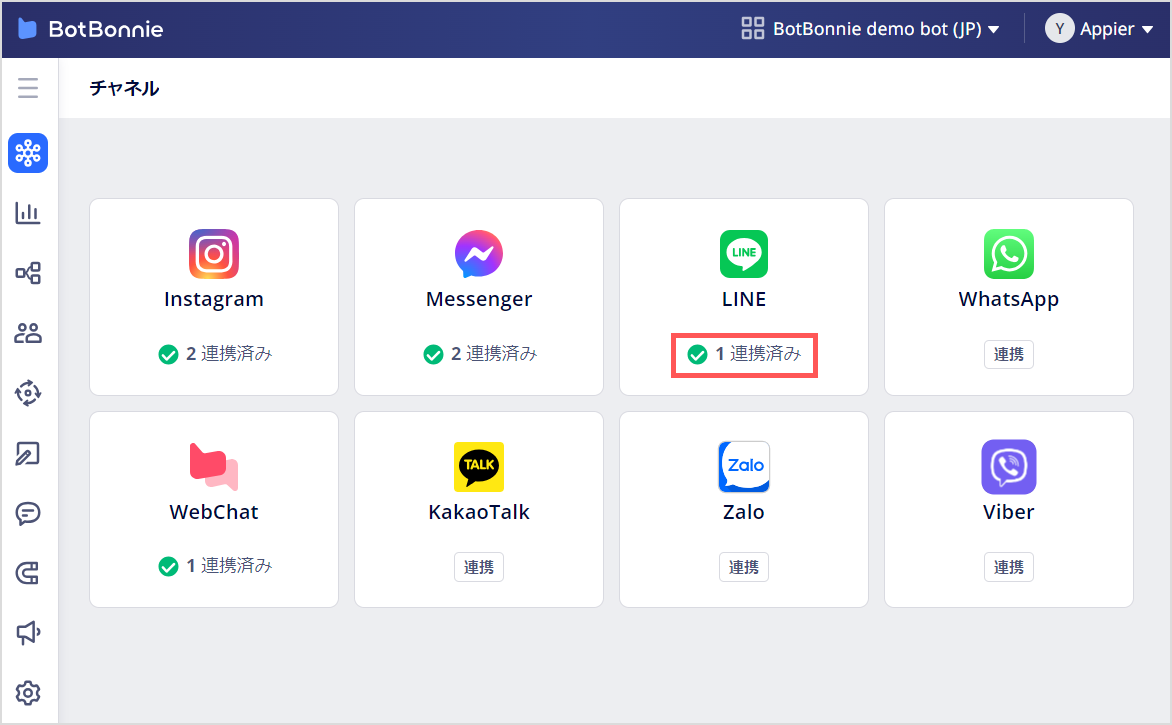Click the チャネル page heading
Image resolution: width=1172 pixels, height=725 pixels.
tap(124, 88)
